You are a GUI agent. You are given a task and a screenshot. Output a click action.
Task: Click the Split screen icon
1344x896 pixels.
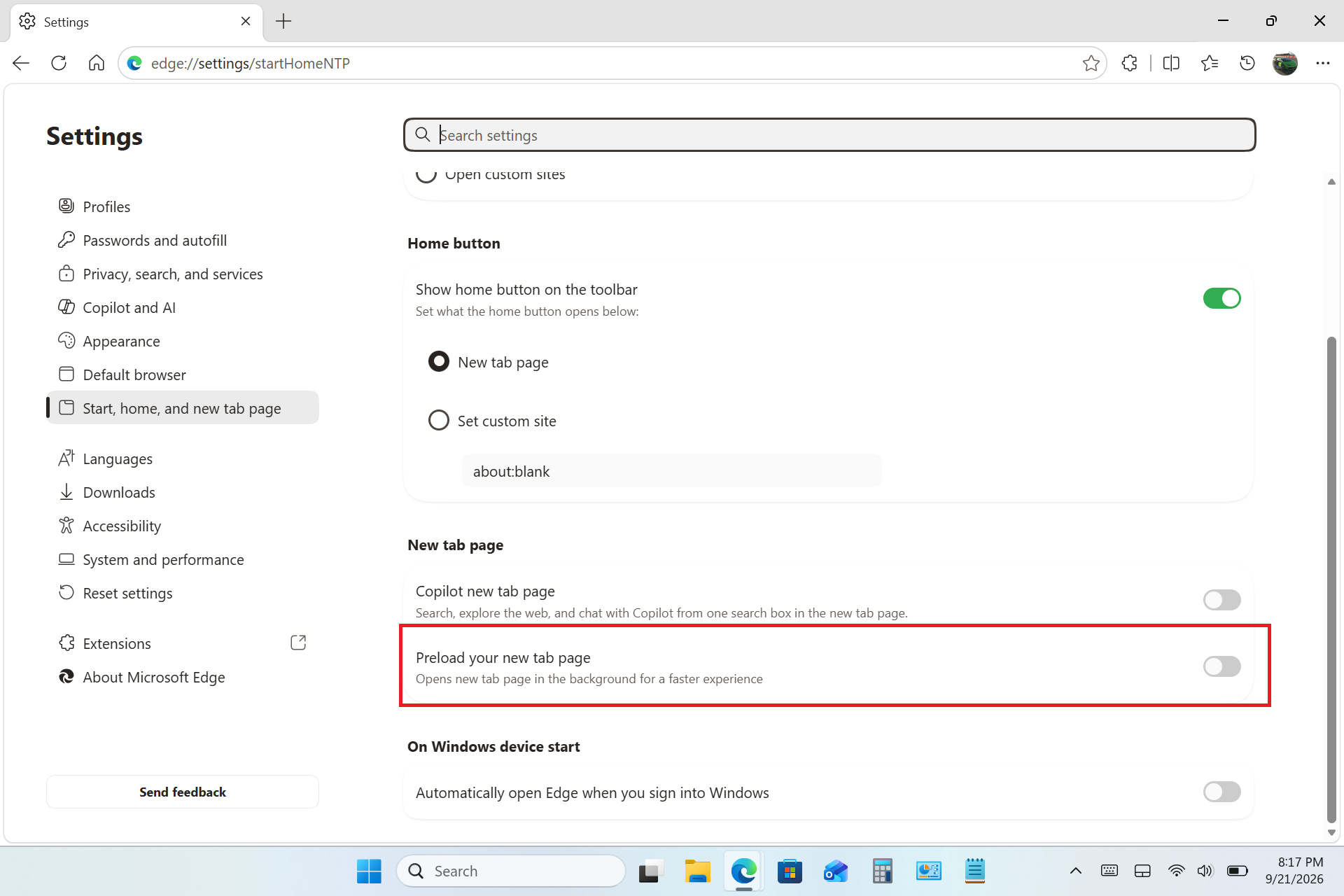[x=1171, y=63]
